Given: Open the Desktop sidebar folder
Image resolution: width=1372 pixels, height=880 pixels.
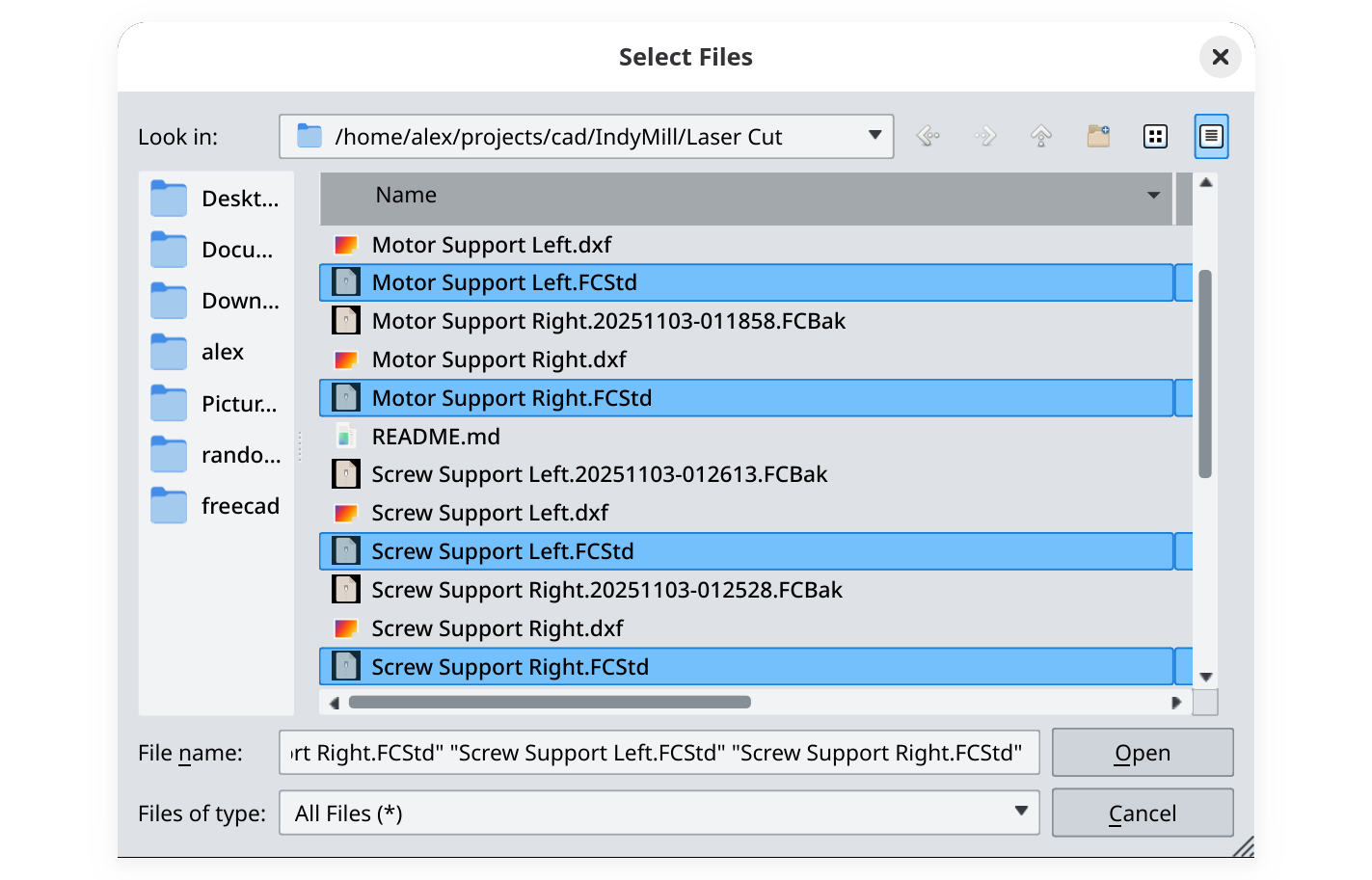Looking at the screenshot, I should point(216,199).
